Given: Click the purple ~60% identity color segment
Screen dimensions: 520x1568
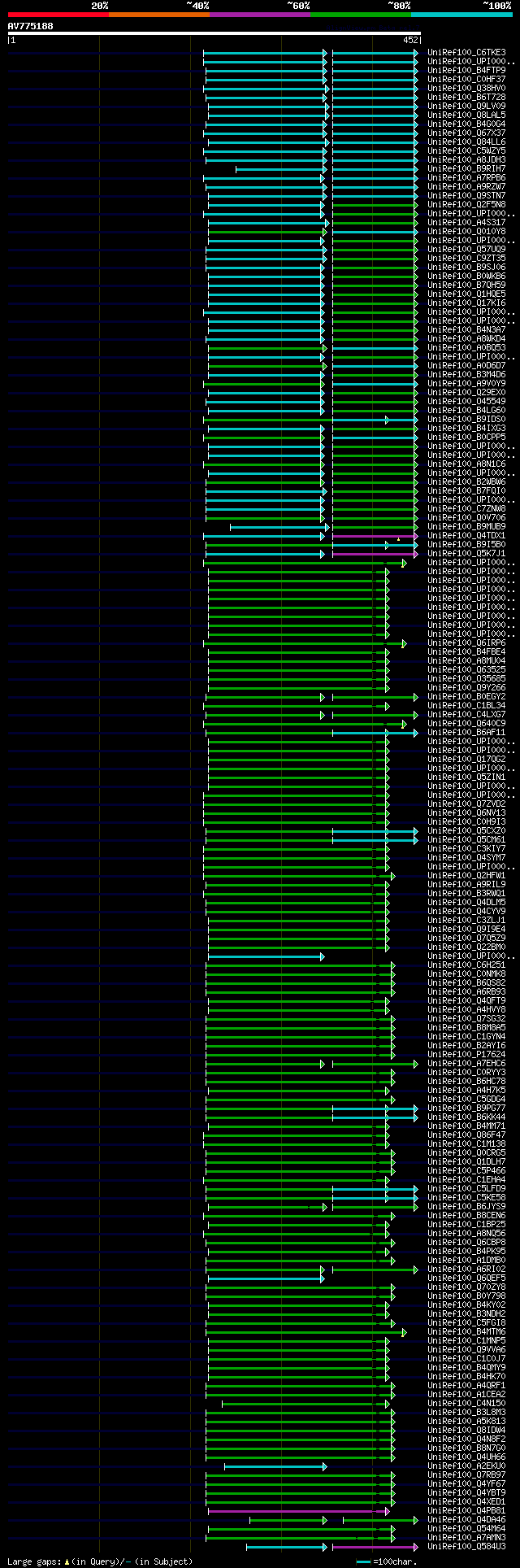Looking at the screenshot, I should (259, 15).
